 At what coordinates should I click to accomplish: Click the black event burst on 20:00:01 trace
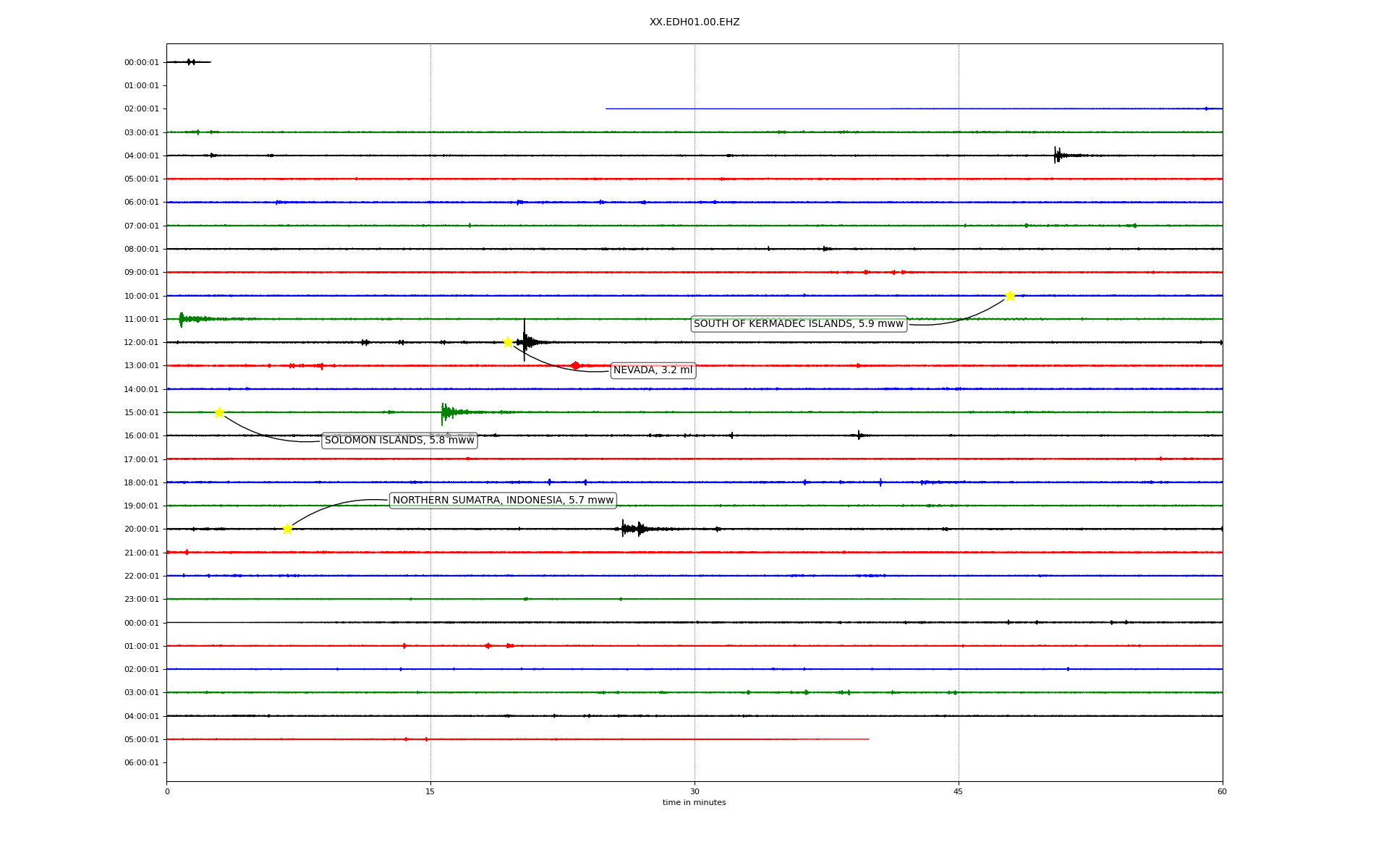pos(632,529)
